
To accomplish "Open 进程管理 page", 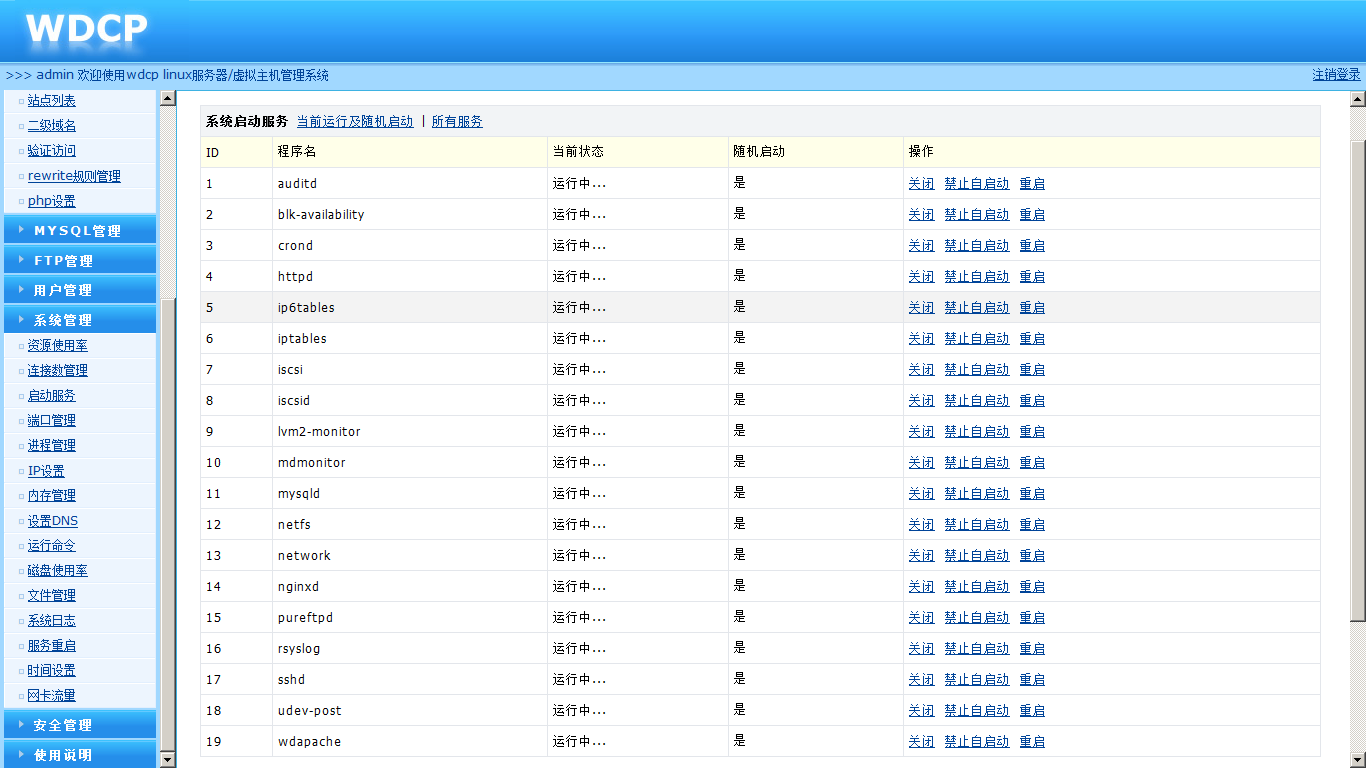I will pos(52,446).
